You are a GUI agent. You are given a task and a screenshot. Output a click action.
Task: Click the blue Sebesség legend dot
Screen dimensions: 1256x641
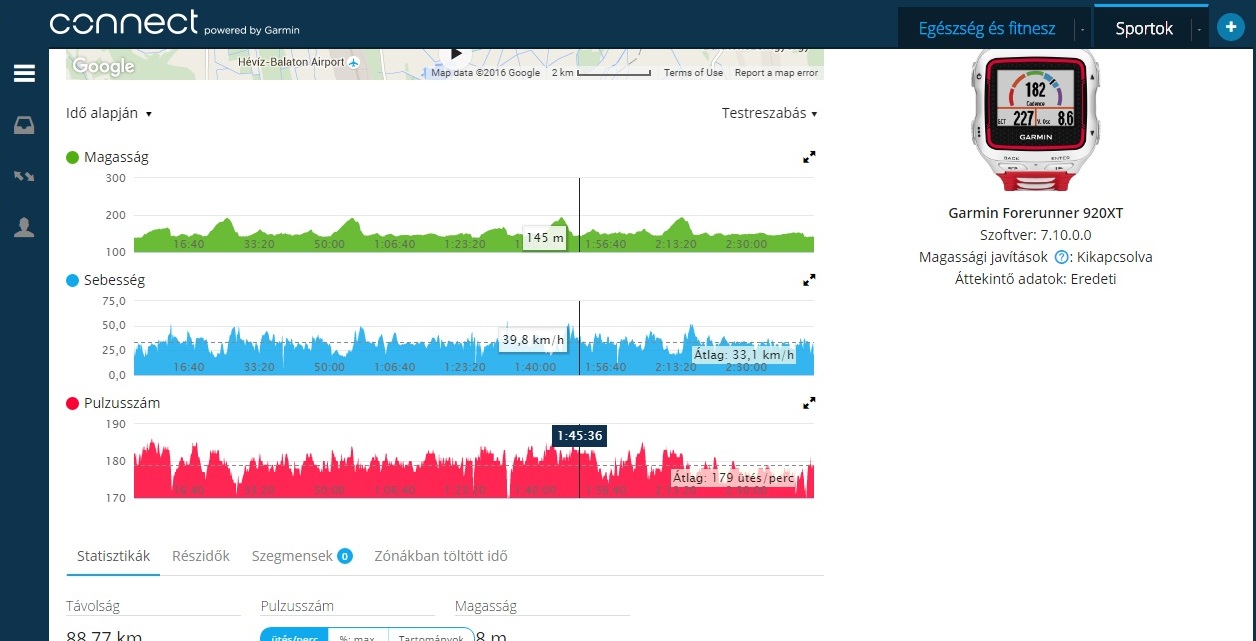[x=72, y=281]
